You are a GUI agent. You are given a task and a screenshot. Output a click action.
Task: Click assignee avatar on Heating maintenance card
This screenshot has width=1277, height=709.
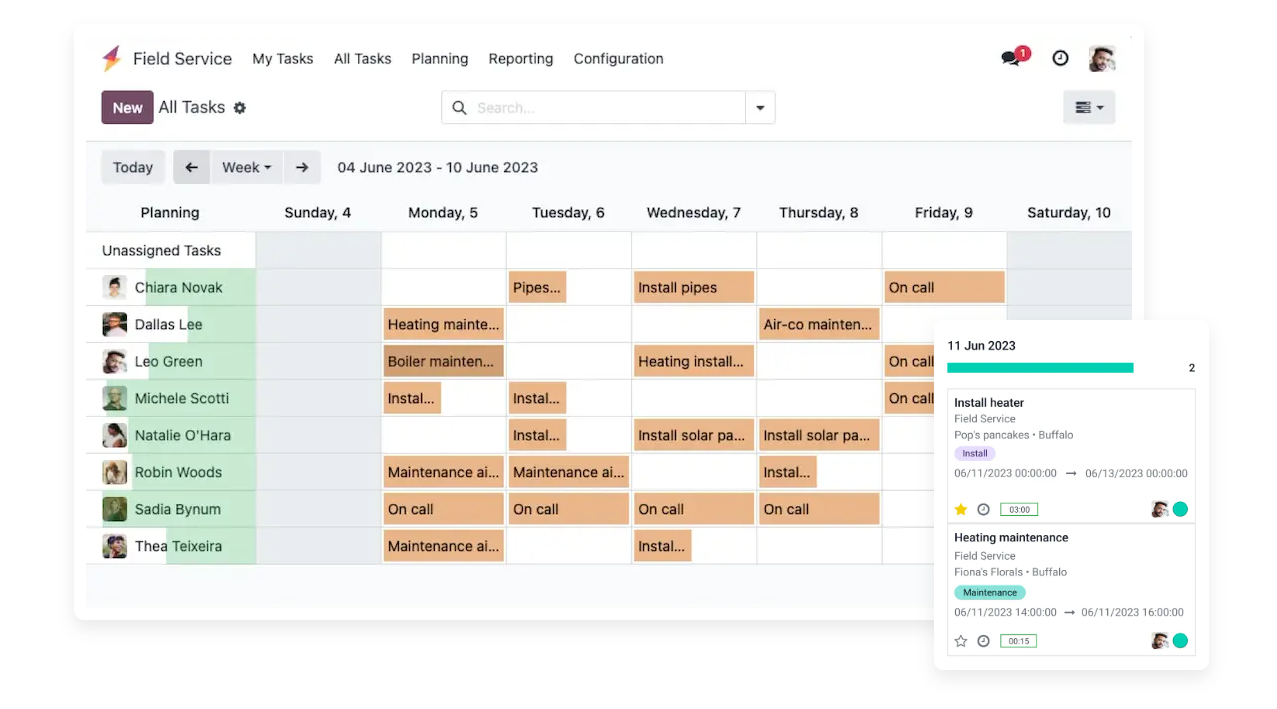[x=1160, y=641]
